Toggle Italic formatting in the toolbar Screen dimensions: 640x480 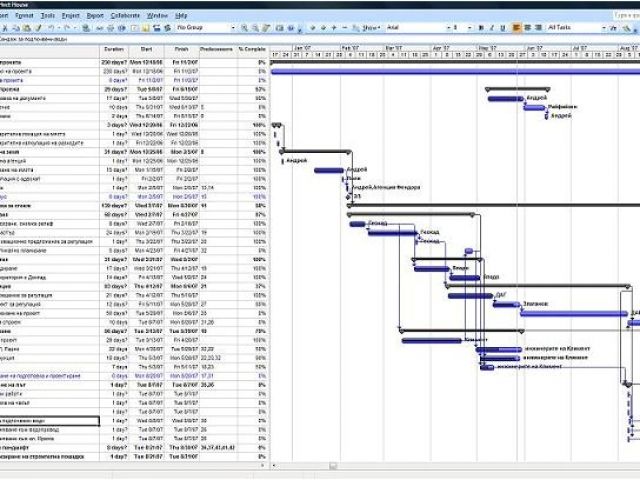(491, 27)
